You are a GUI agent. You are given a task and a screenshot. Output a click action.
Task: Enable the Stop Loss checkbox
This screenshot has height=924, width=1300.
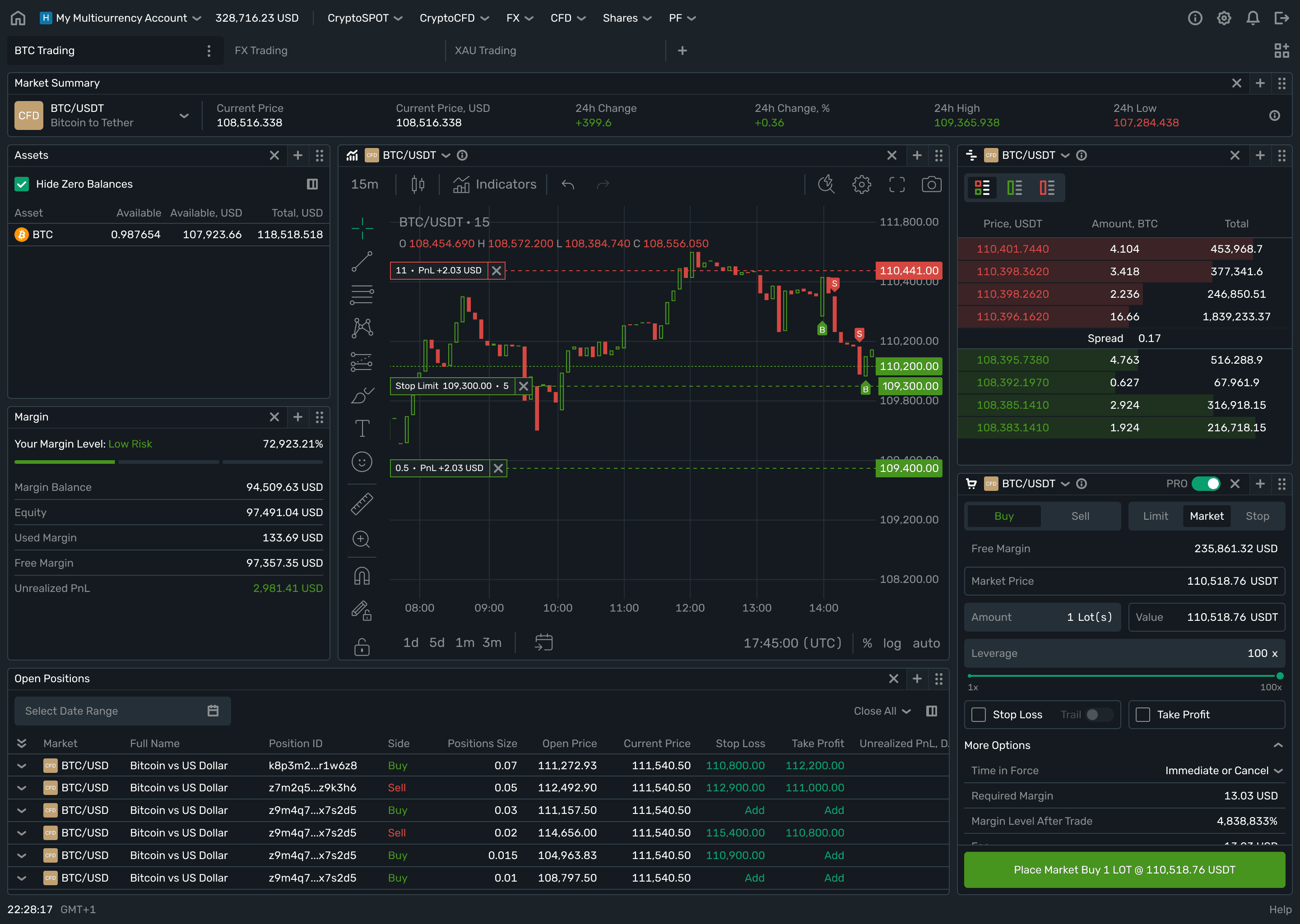pos(979,715)
